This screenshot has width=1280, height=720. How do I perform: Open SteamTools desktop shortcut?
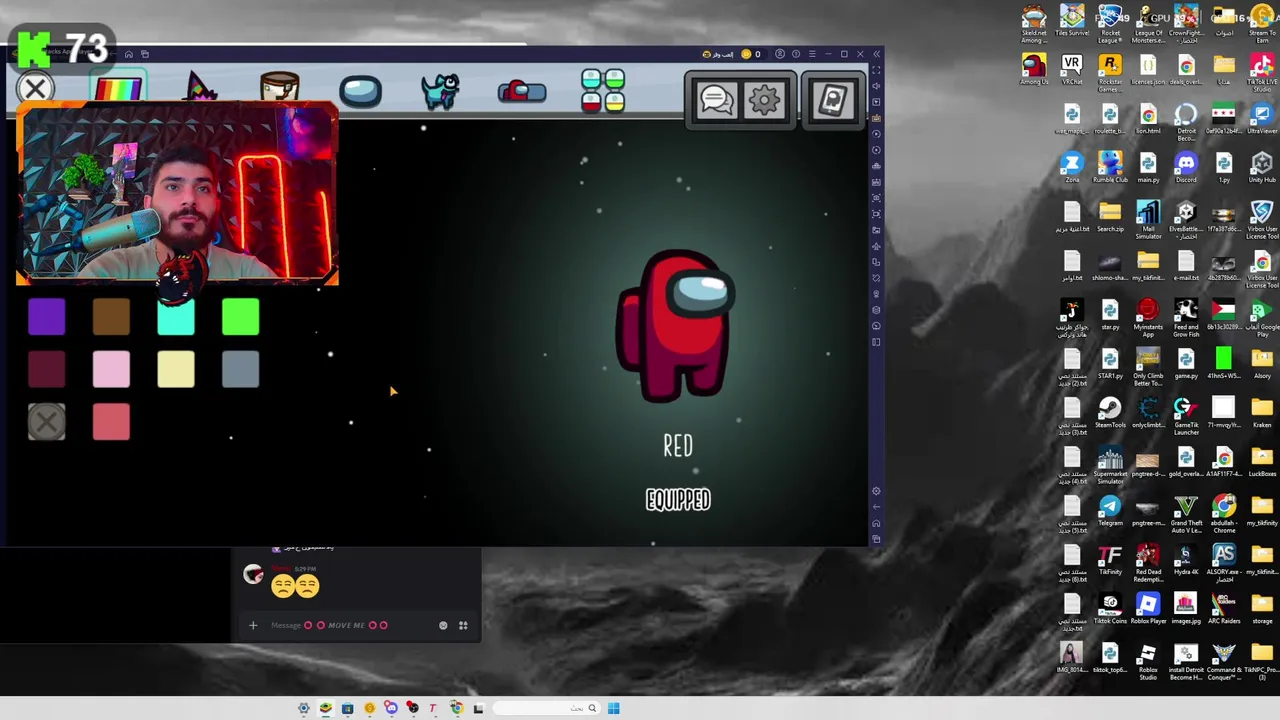(x=1110, y=413)
